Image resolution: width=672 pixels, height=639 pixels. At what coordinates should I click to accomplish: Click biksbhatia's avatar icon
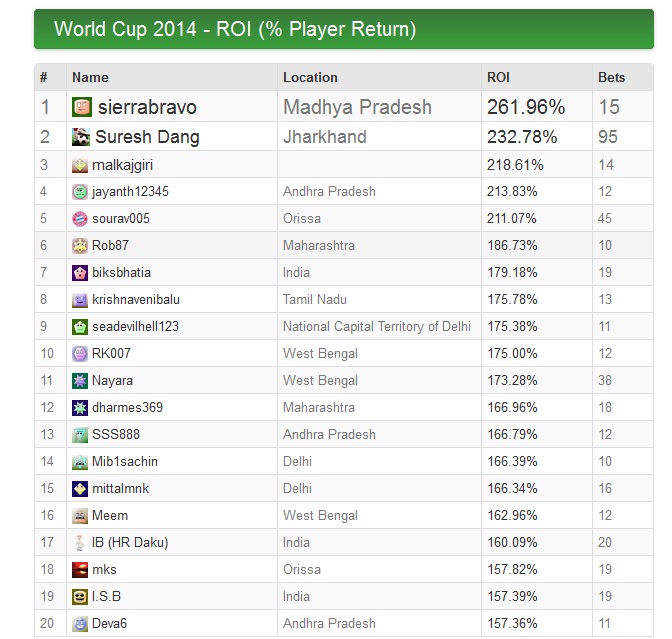[80, 273]
